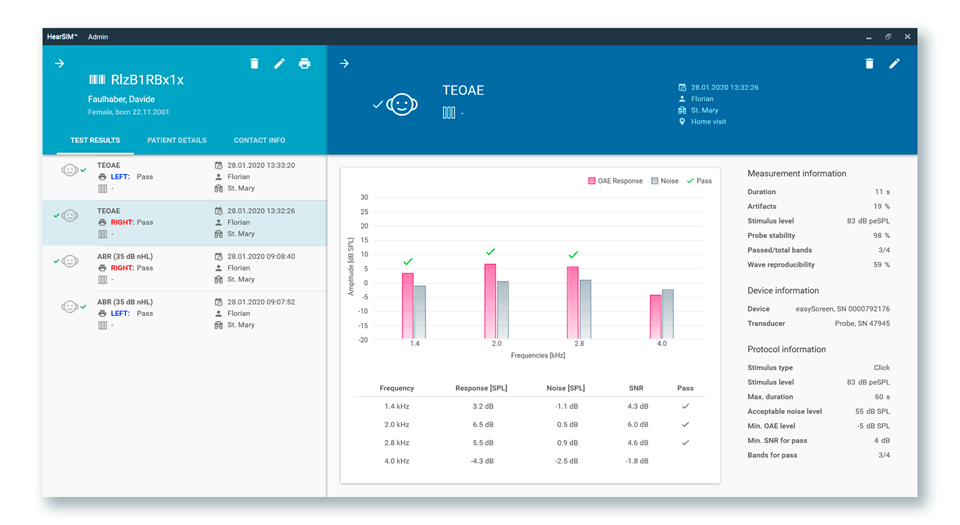The image size is (960, 525).
Task: Open the Test Results tab
Action: pos(95,140)
